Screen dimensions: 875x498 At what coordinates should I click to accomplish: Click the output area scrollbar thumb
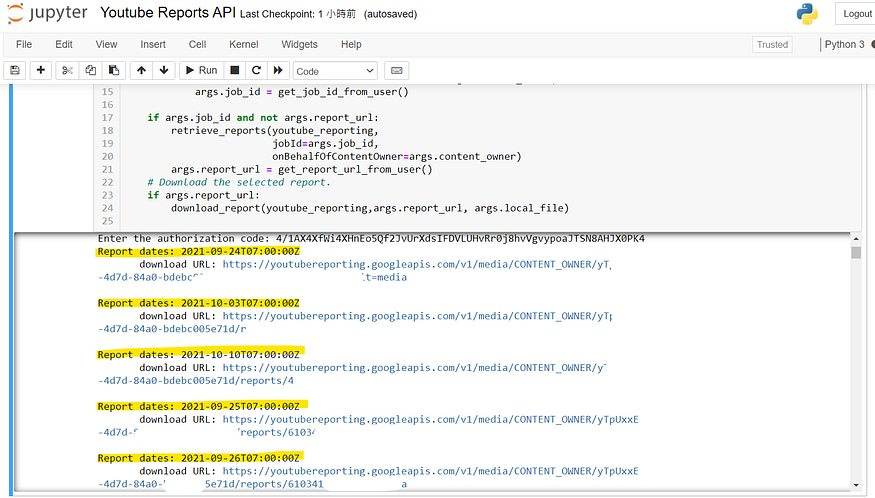click(856, 252)
